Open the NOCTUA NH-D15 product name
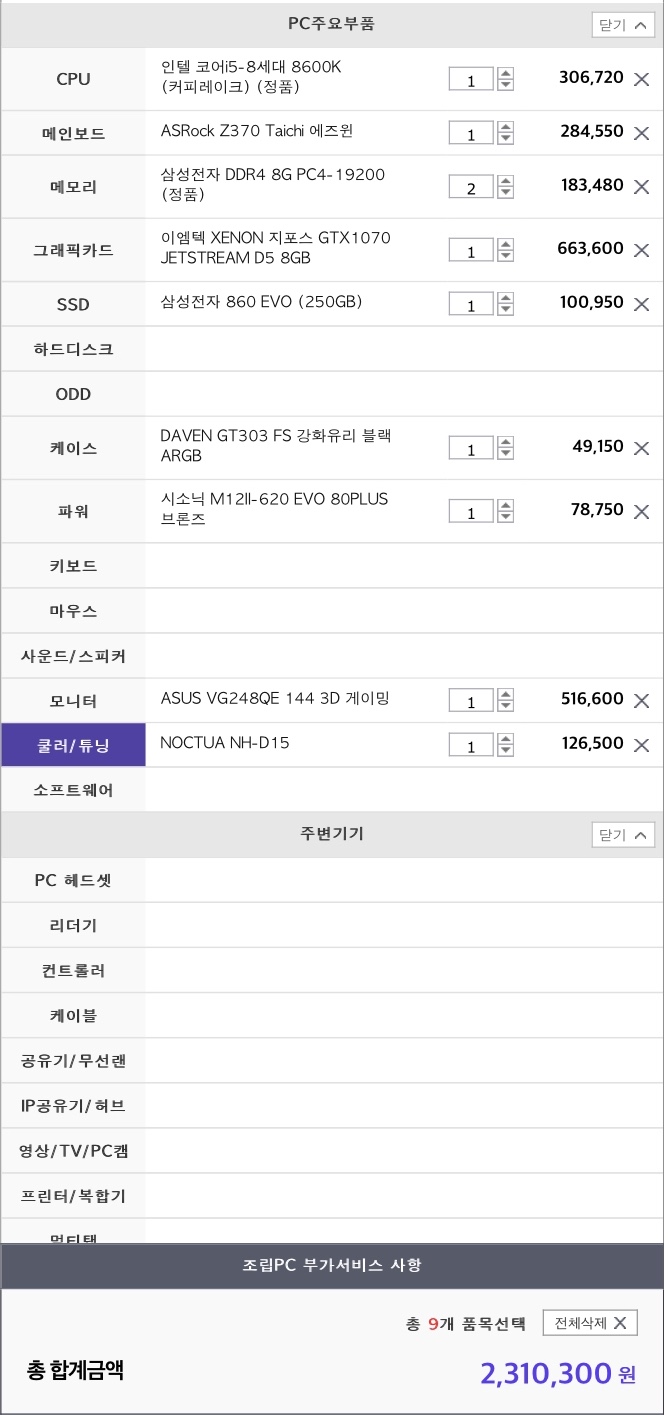 click(x=225, y=743)
